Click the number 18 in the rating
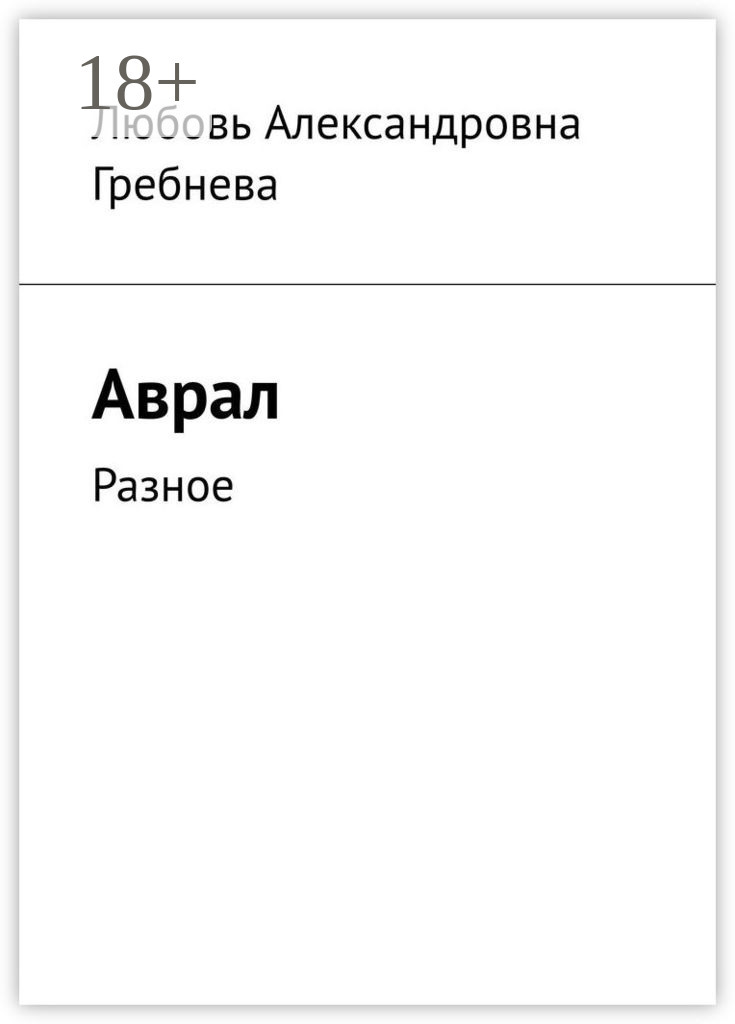The height and width of the screenshot is (1024, 735). [x=115, y=83]
